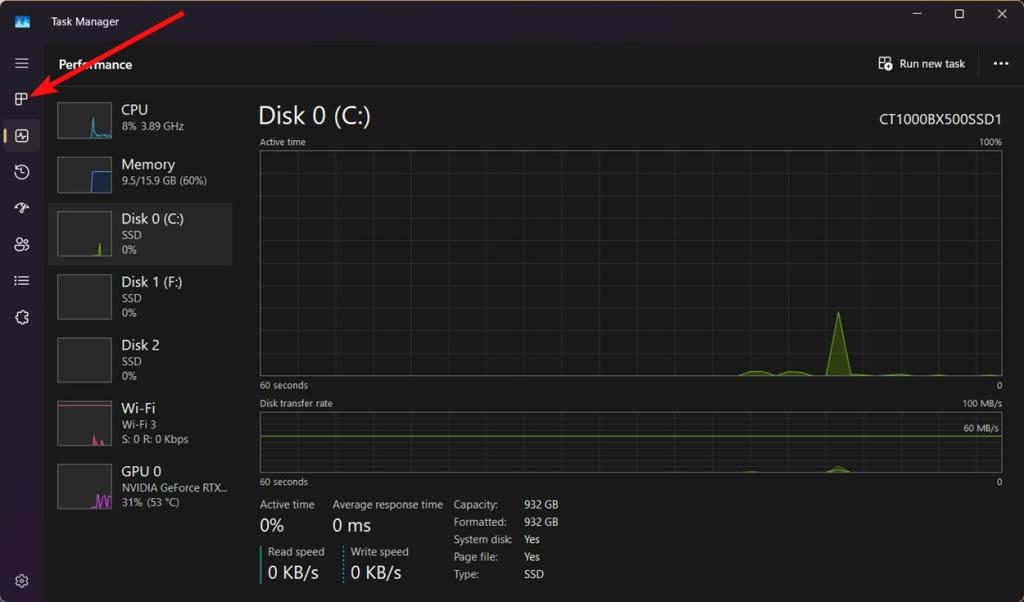Open the Services page icon
Screen dimensions: 1024x602
tap(22, 317)
